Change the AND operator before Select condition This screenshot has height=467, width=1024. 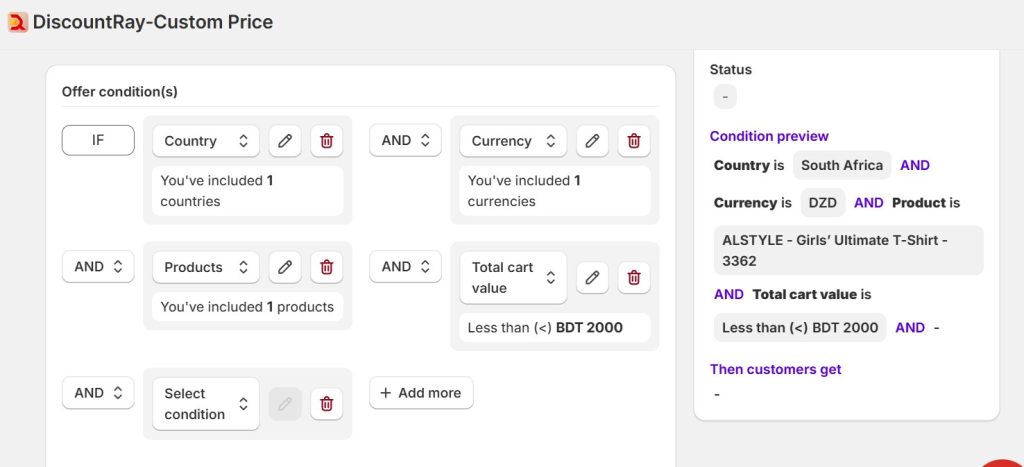(x=98, y=393)
